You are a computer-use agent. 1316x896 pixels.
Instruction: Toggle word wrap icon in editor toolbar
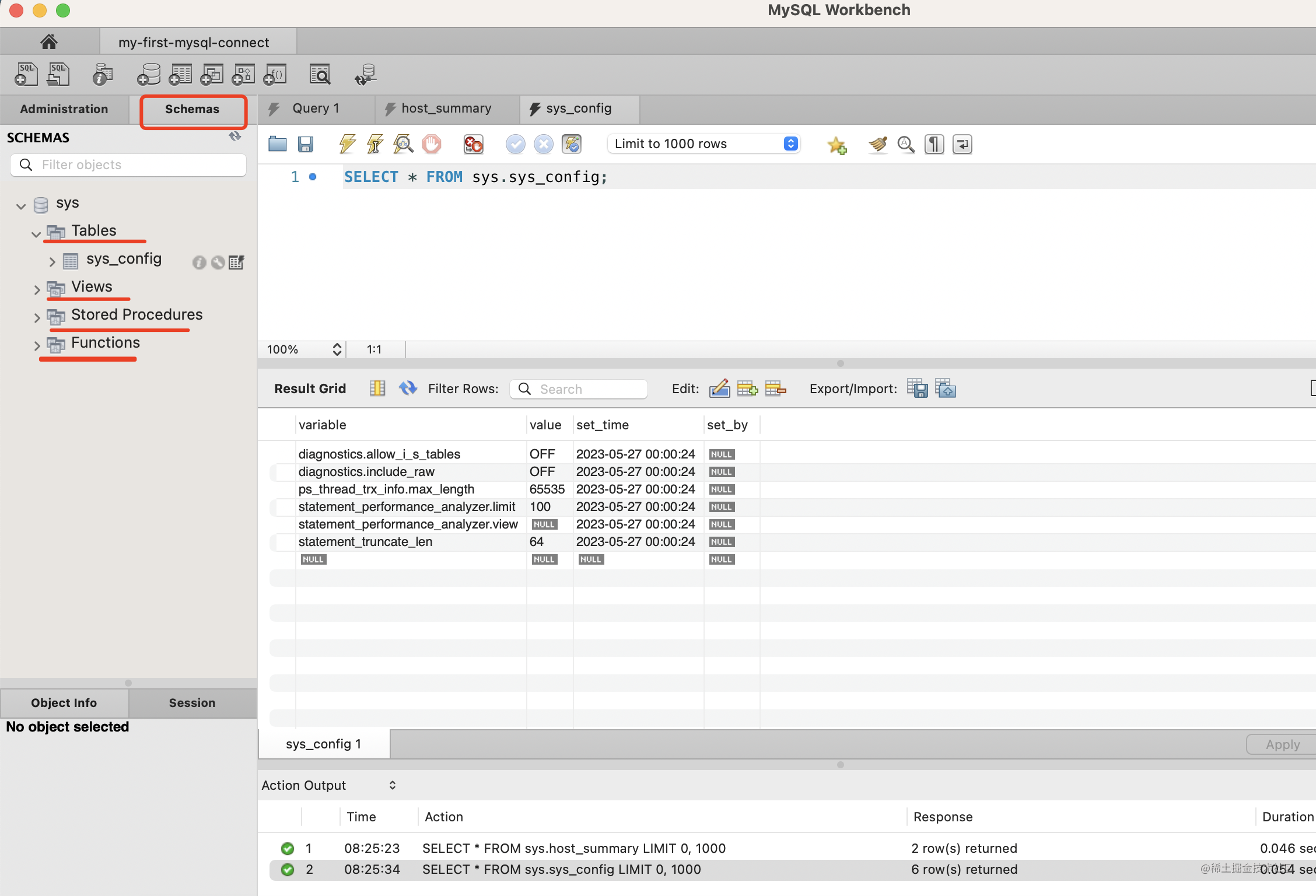[x=962, y=144]
